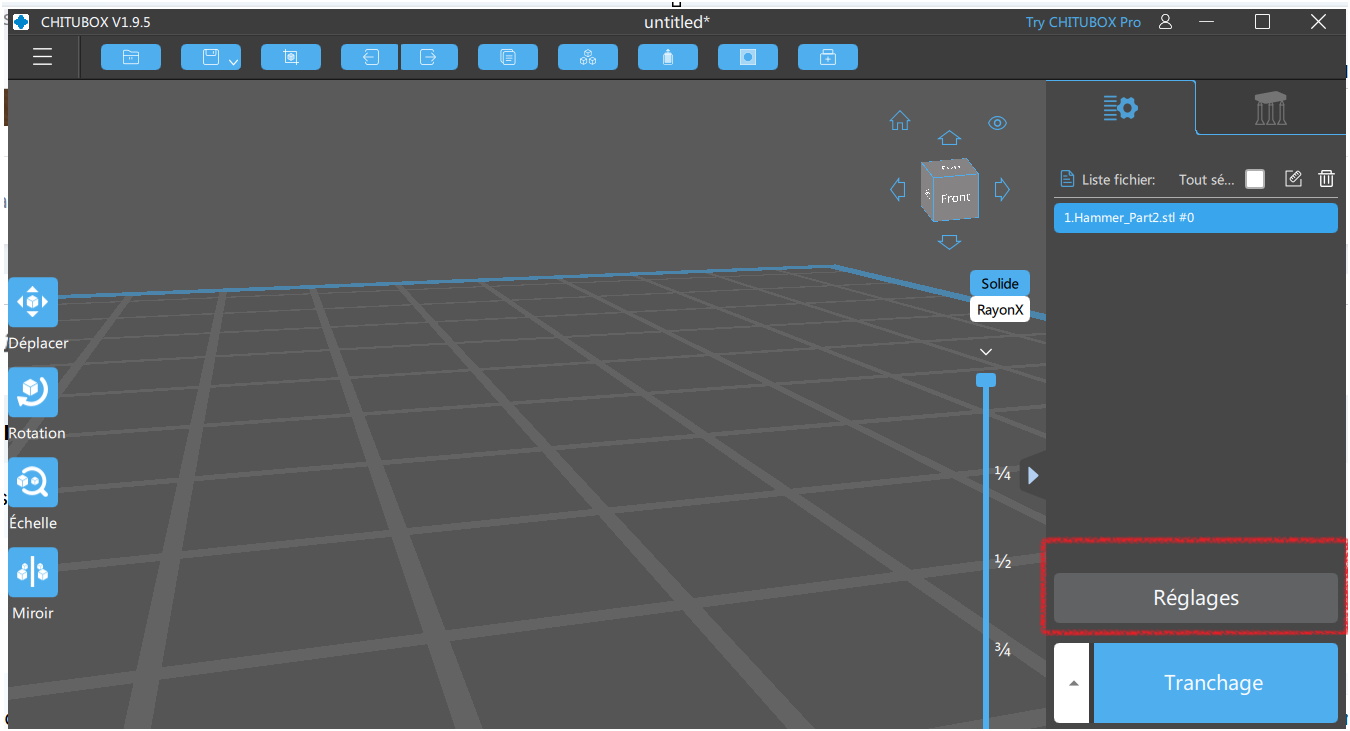Screen dimensions: 1350x731
Task: Expand the save button dropdown arrow
Action: [x=233, y=62]
